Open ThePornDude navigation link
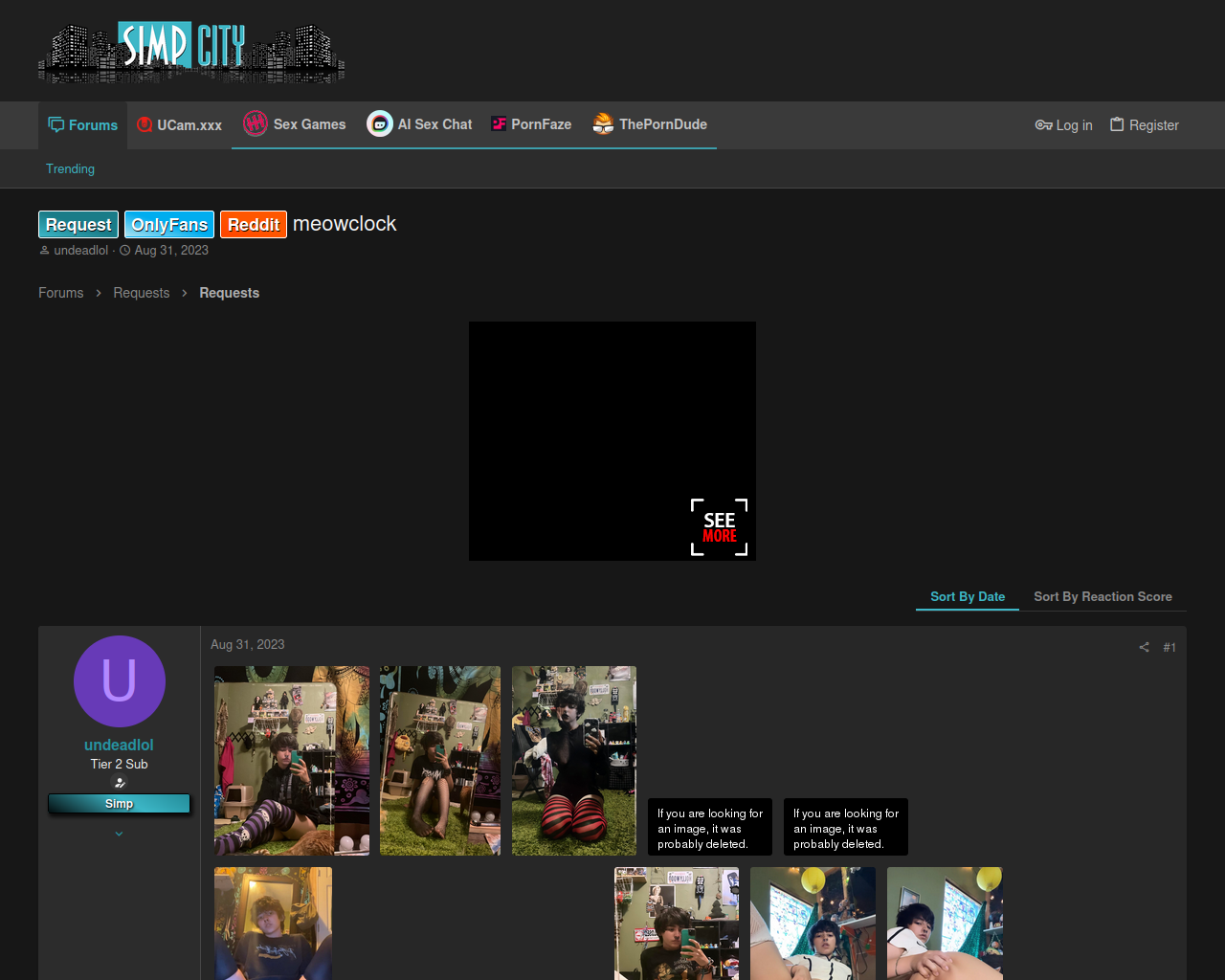 point(649,124)
